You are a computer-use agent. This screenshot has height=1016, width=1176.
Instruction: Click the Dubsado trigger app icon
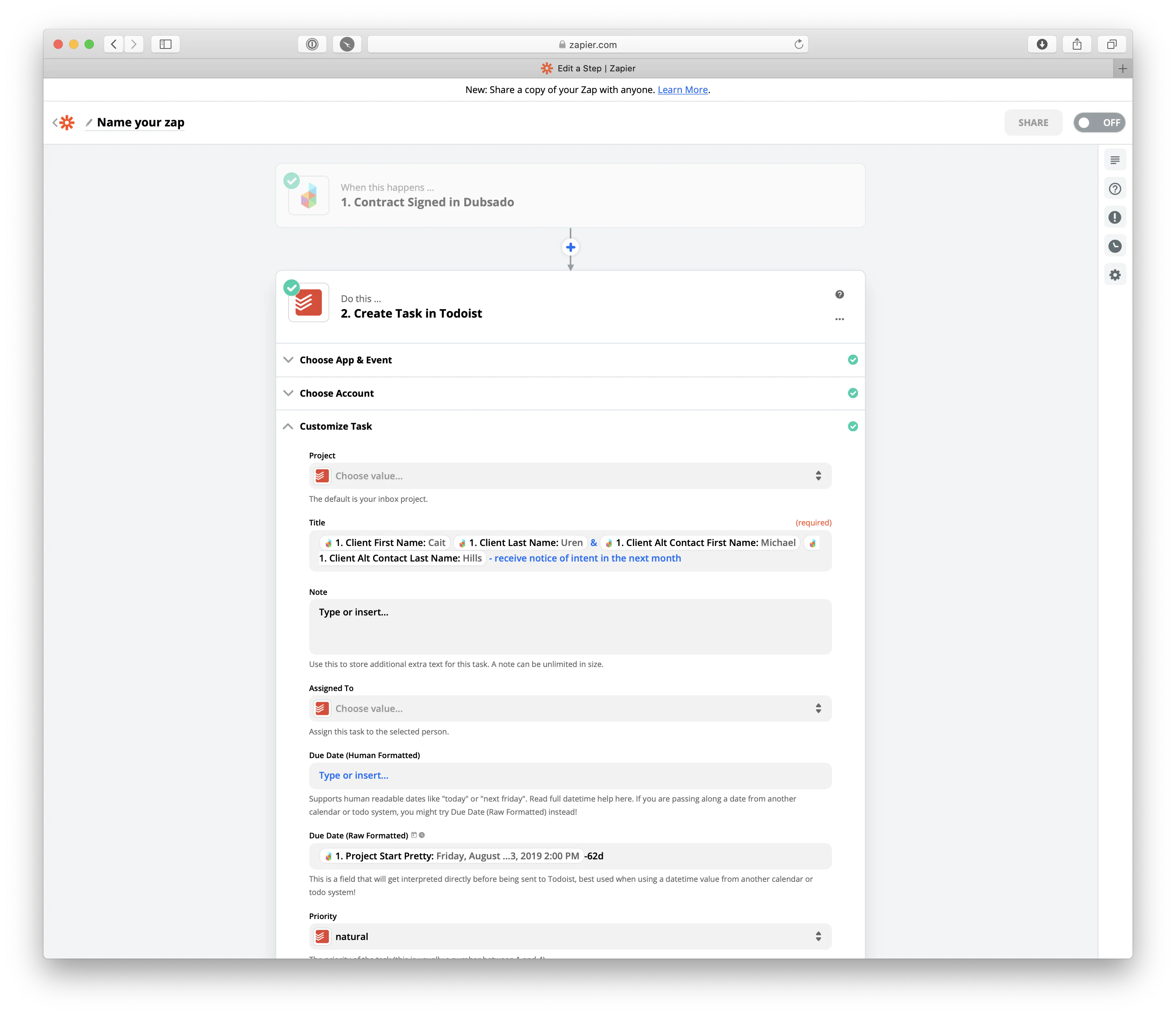pos(309,196)
